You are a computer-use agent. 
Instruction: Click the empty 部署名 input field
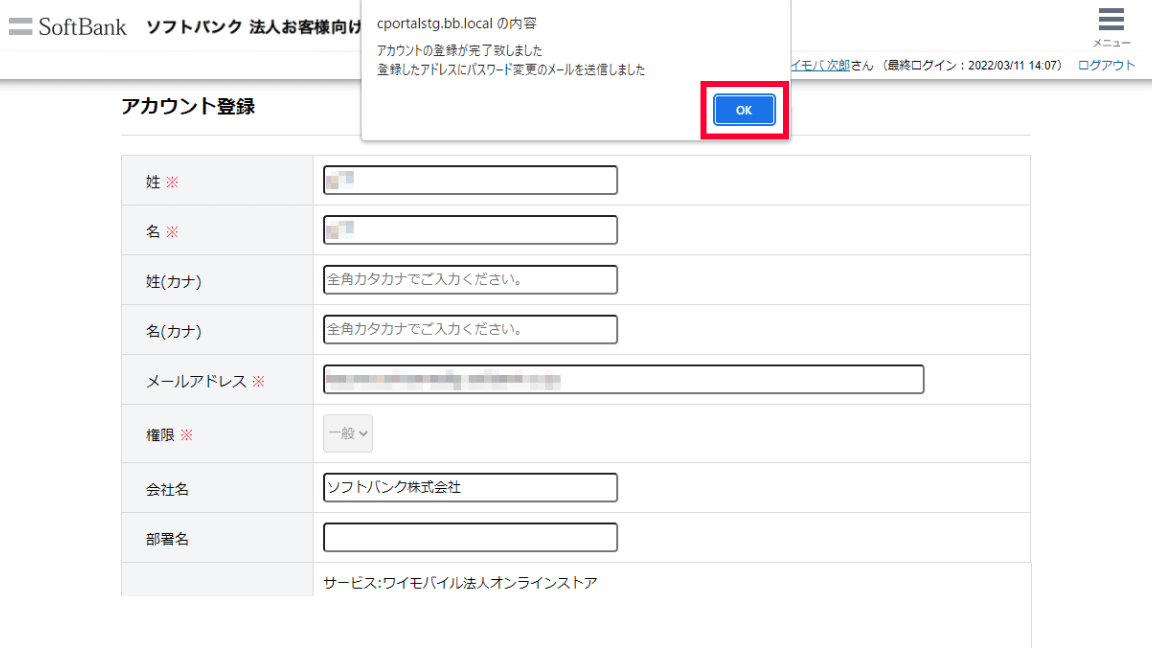[x=470, y=537]
